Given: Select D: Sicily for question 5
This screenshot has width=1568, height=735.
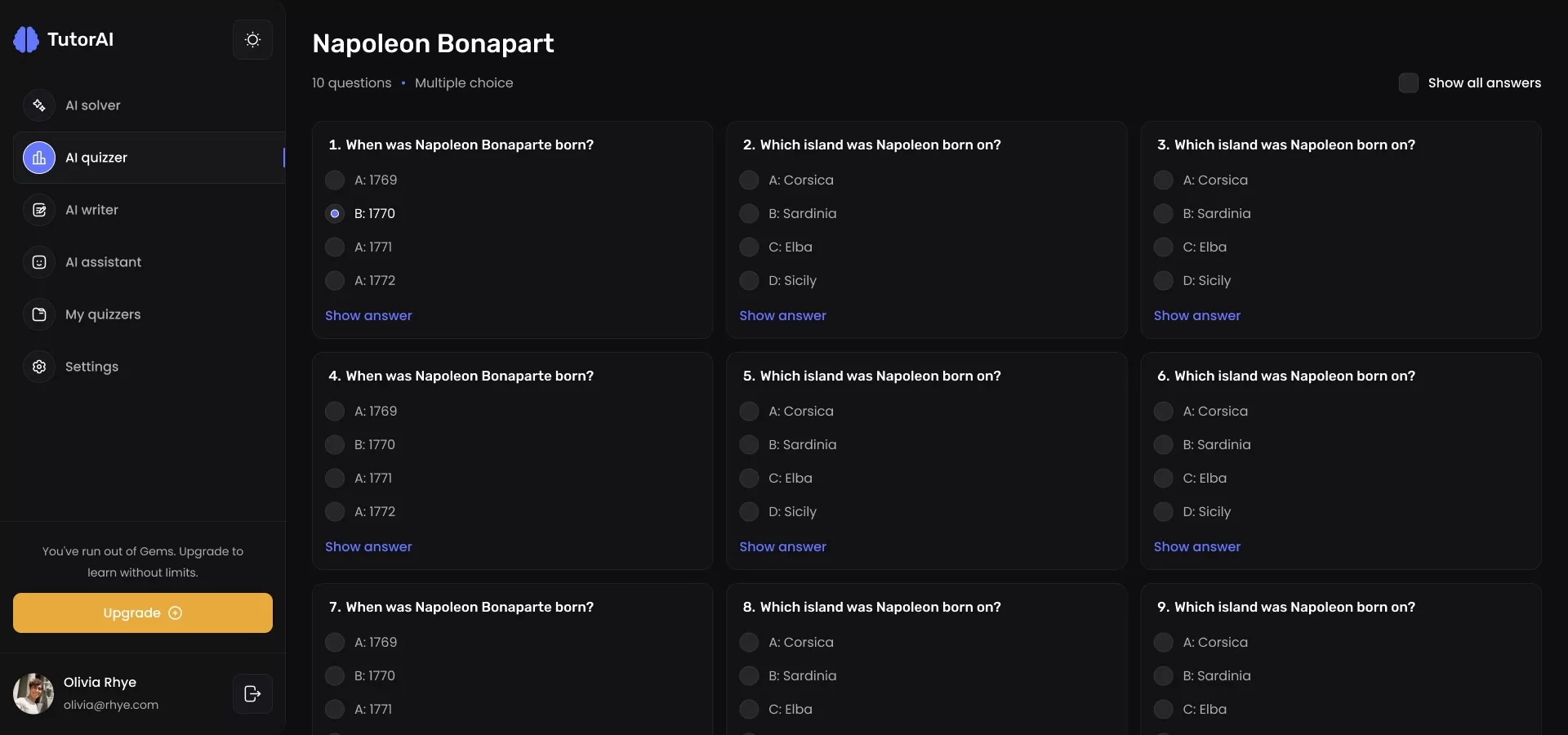Looking at the screenshot, I should click(749, 511).
